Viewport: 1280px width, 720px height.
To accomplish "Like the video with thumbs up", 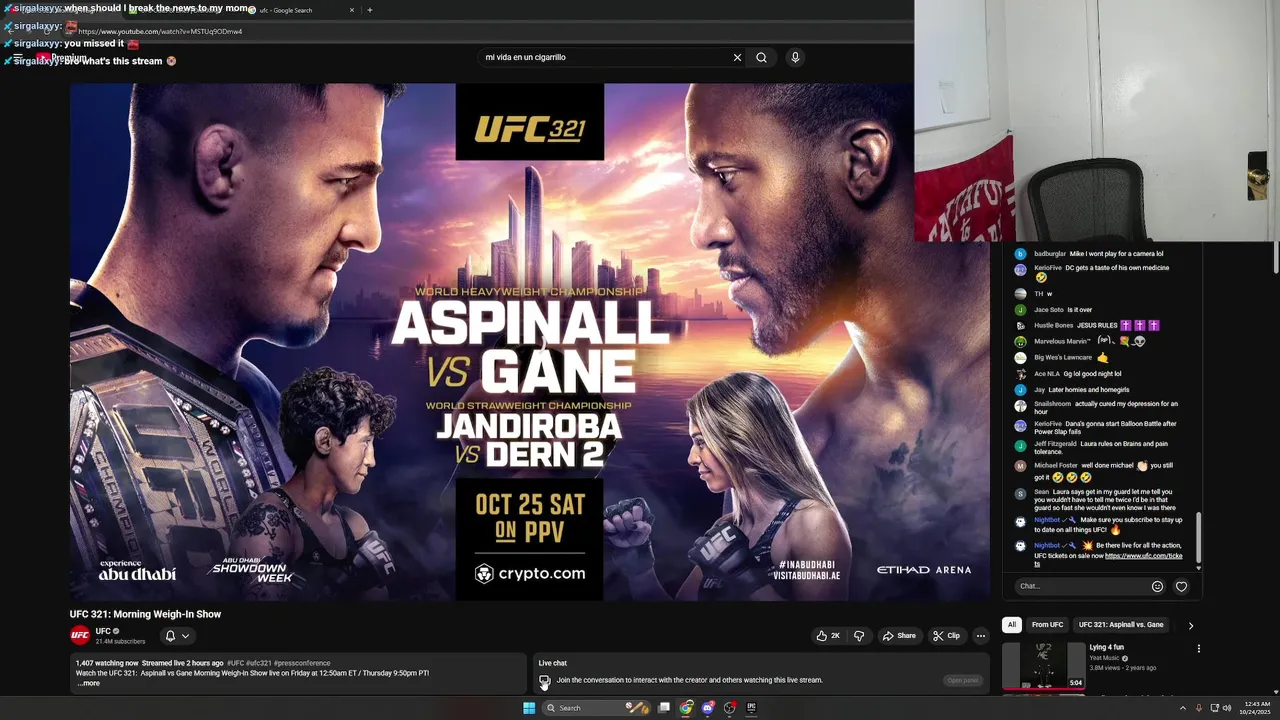I will (x=828, y=636).
